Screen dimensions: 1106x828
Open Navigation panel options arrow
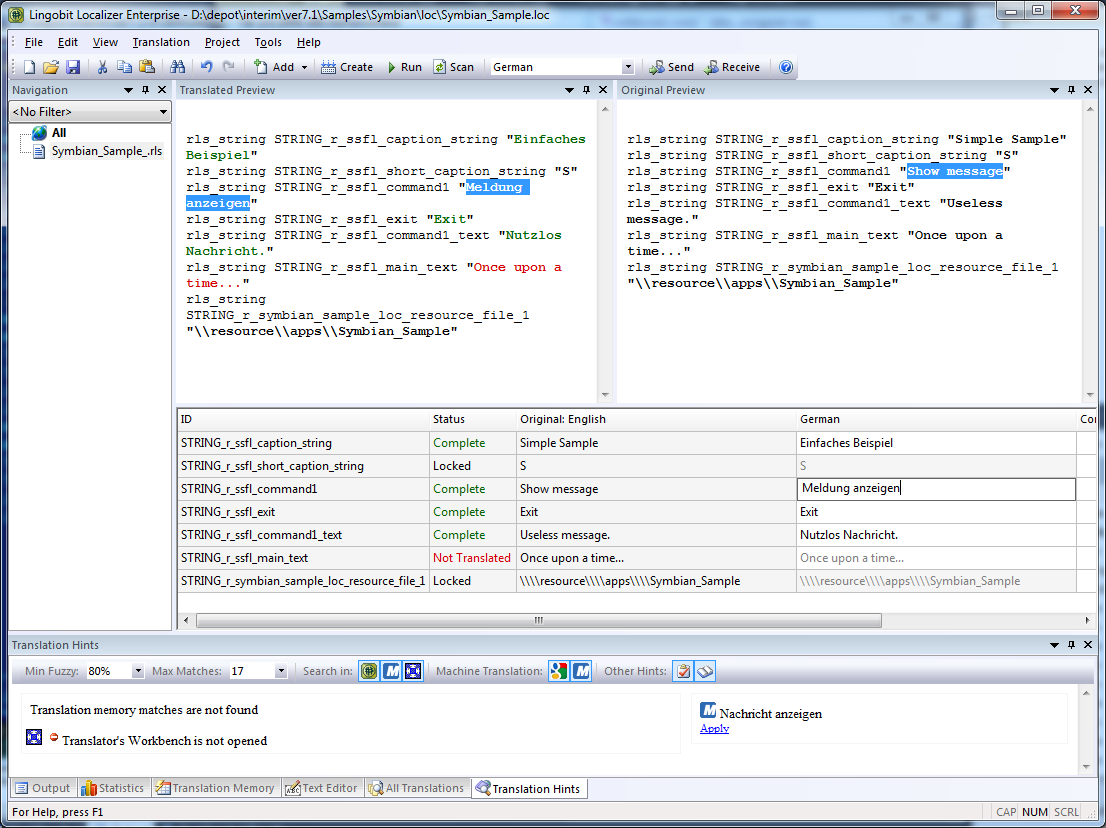pyautogui.click(x=128, y=90)
